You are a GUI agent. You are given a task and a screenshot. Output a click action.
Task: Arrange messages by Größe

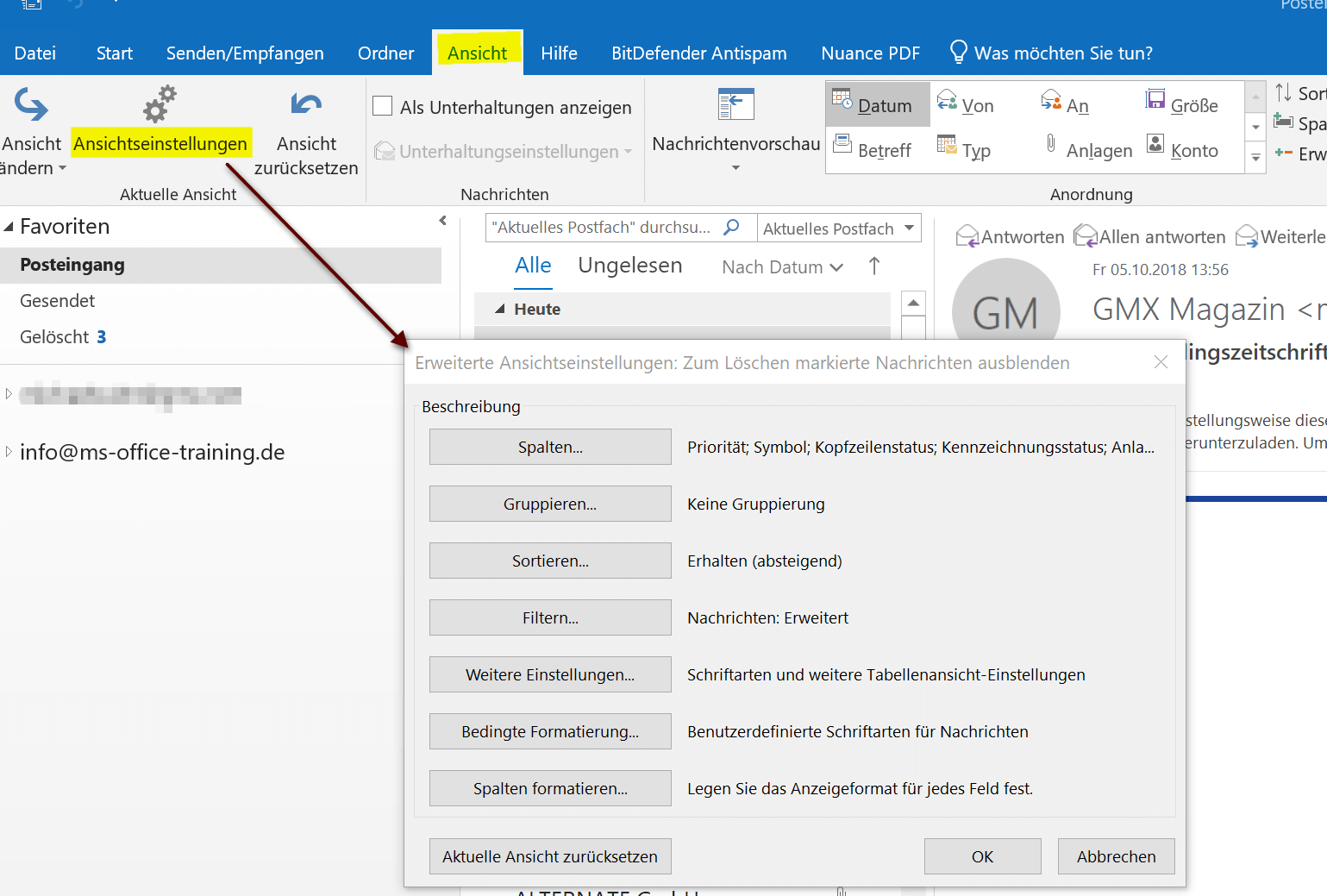[1181, 104]
